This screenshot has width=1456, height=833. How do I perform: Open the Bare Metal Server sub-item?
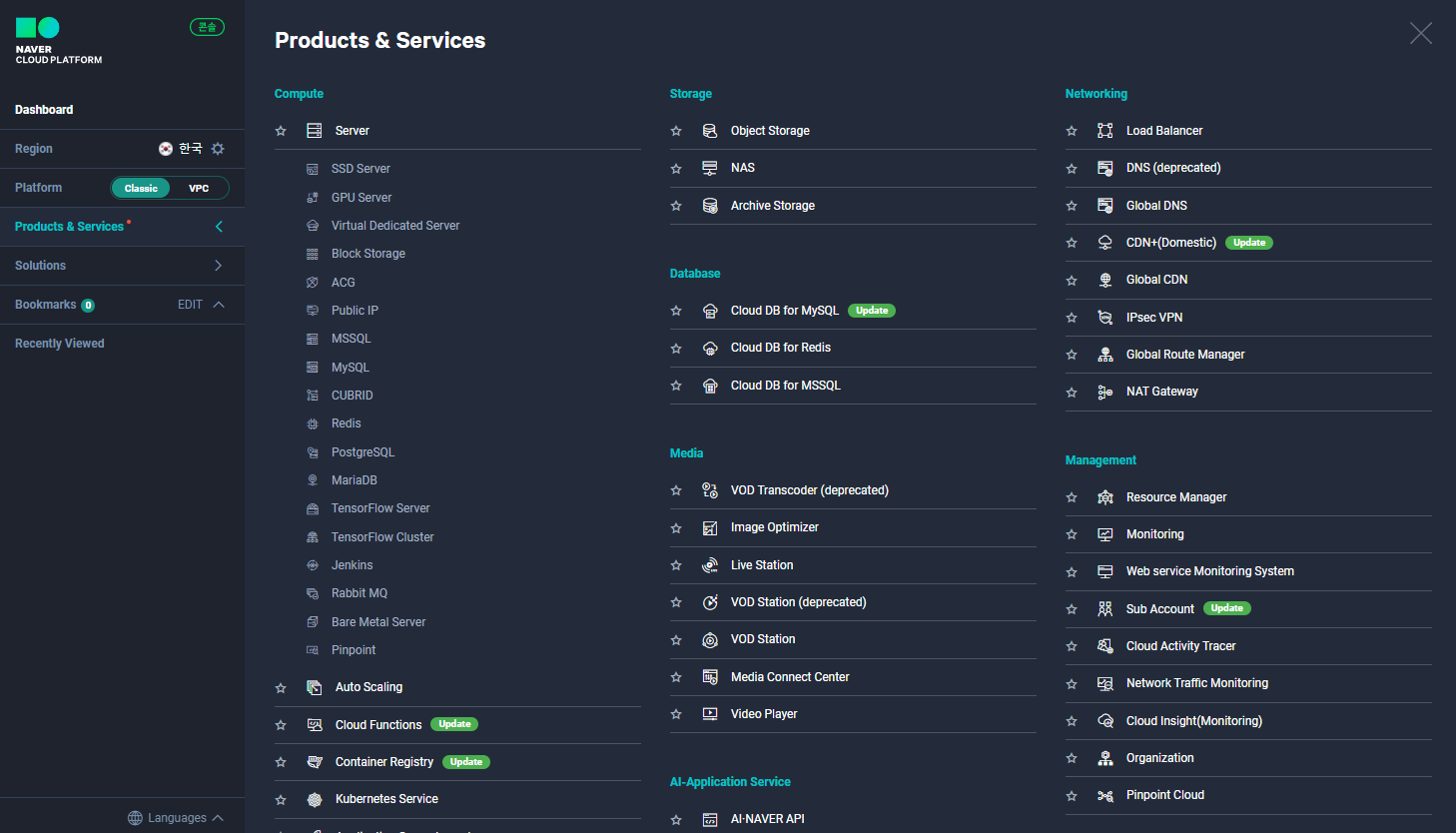pyautogui.click(x=378, y=622)
